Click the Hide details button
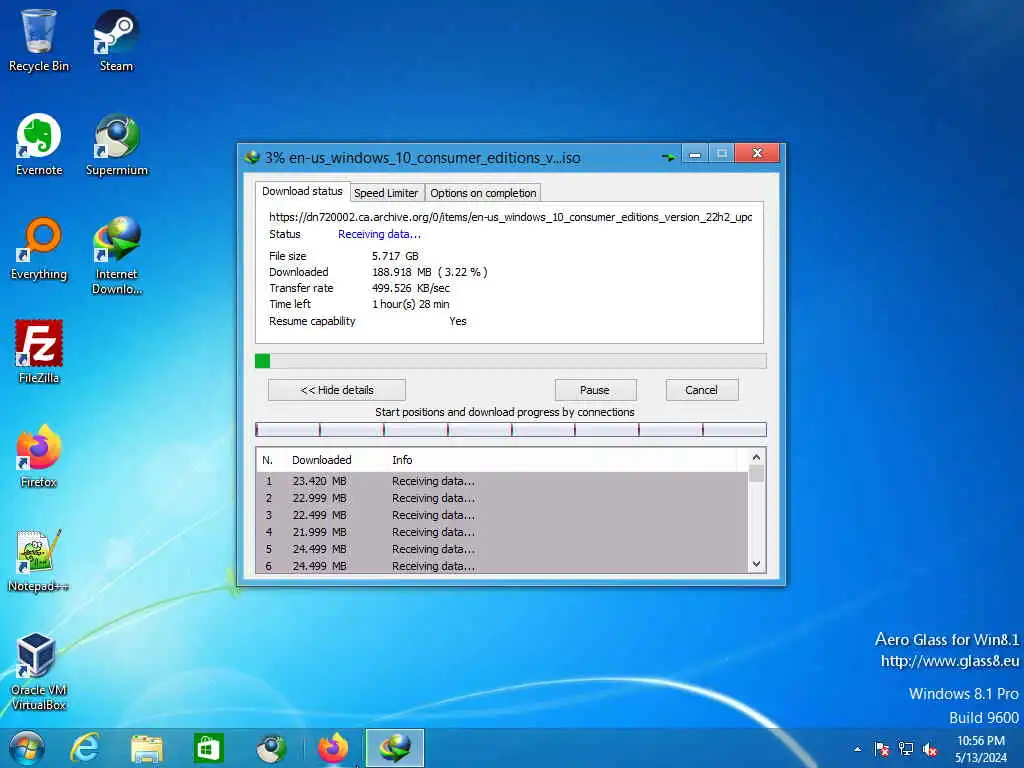1024x768 pixels. pyautogui.click(x=337, y=390)
